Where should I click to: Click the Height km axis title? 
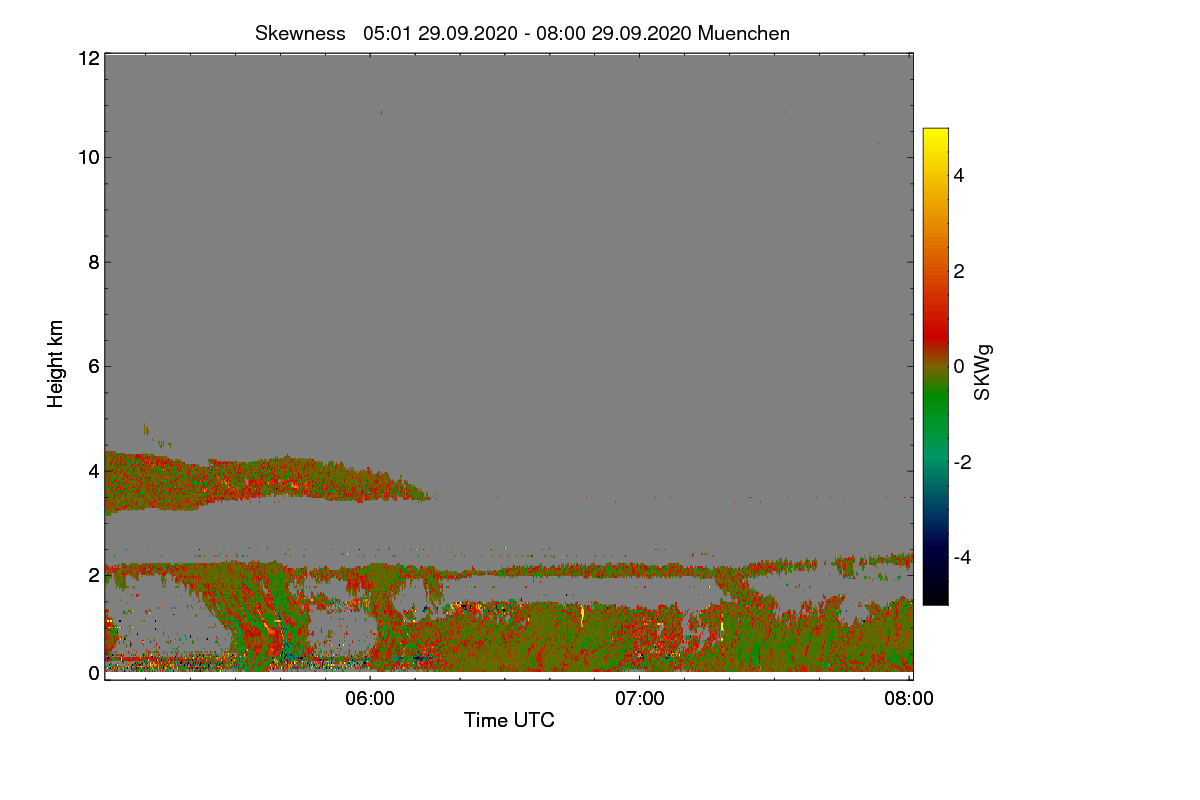56,363
